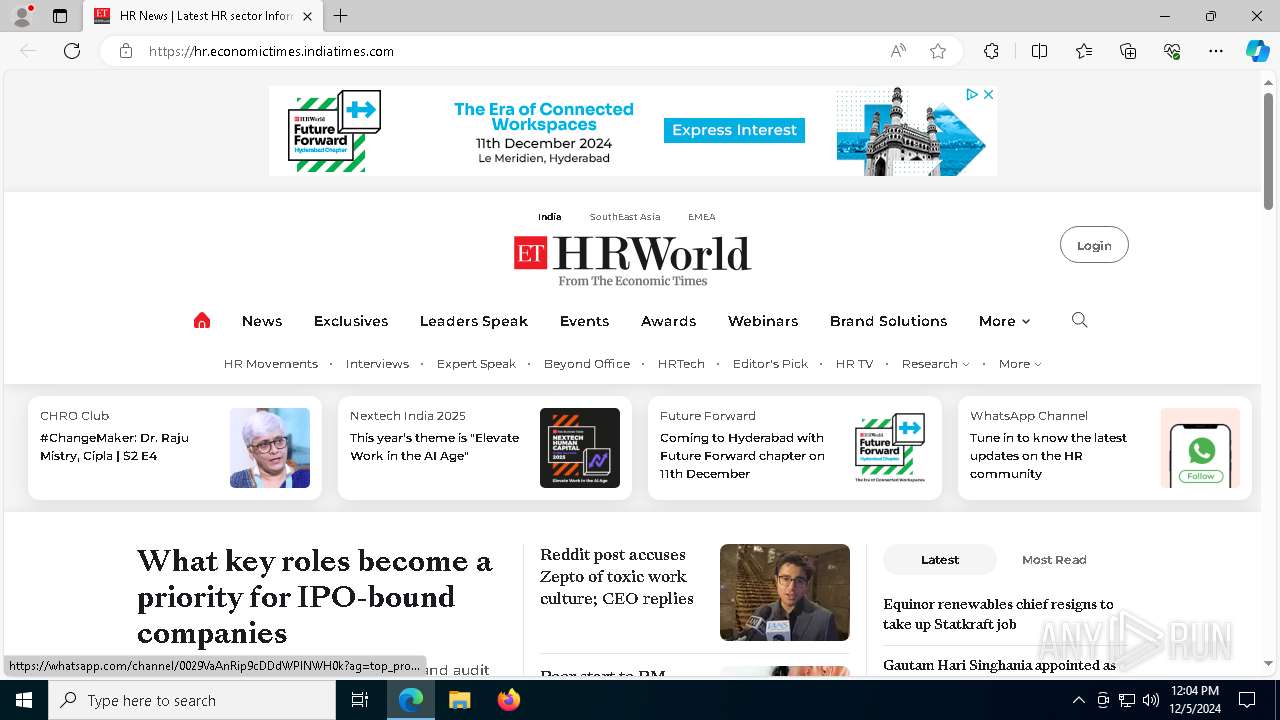The width and height of the screenshot is (1280, 720).
Task: Open the Exclusives menu
Action: (351, 321)
